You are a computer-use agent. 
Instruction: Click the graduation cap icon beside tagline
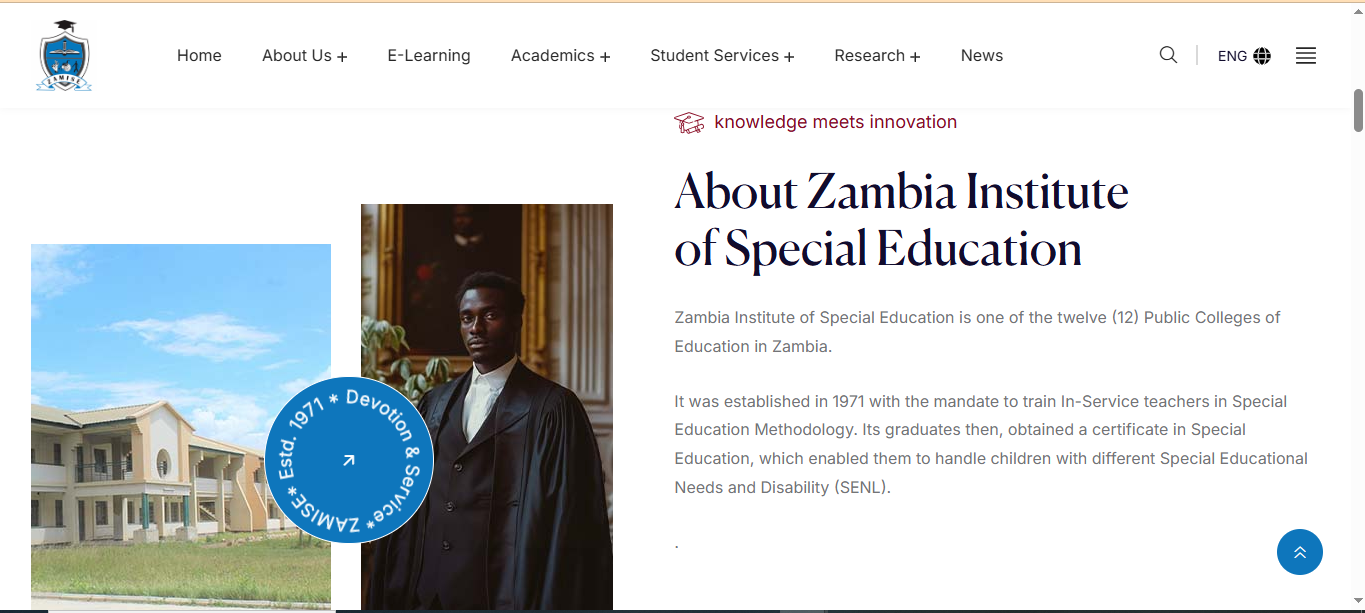click(x=689, y=123)
